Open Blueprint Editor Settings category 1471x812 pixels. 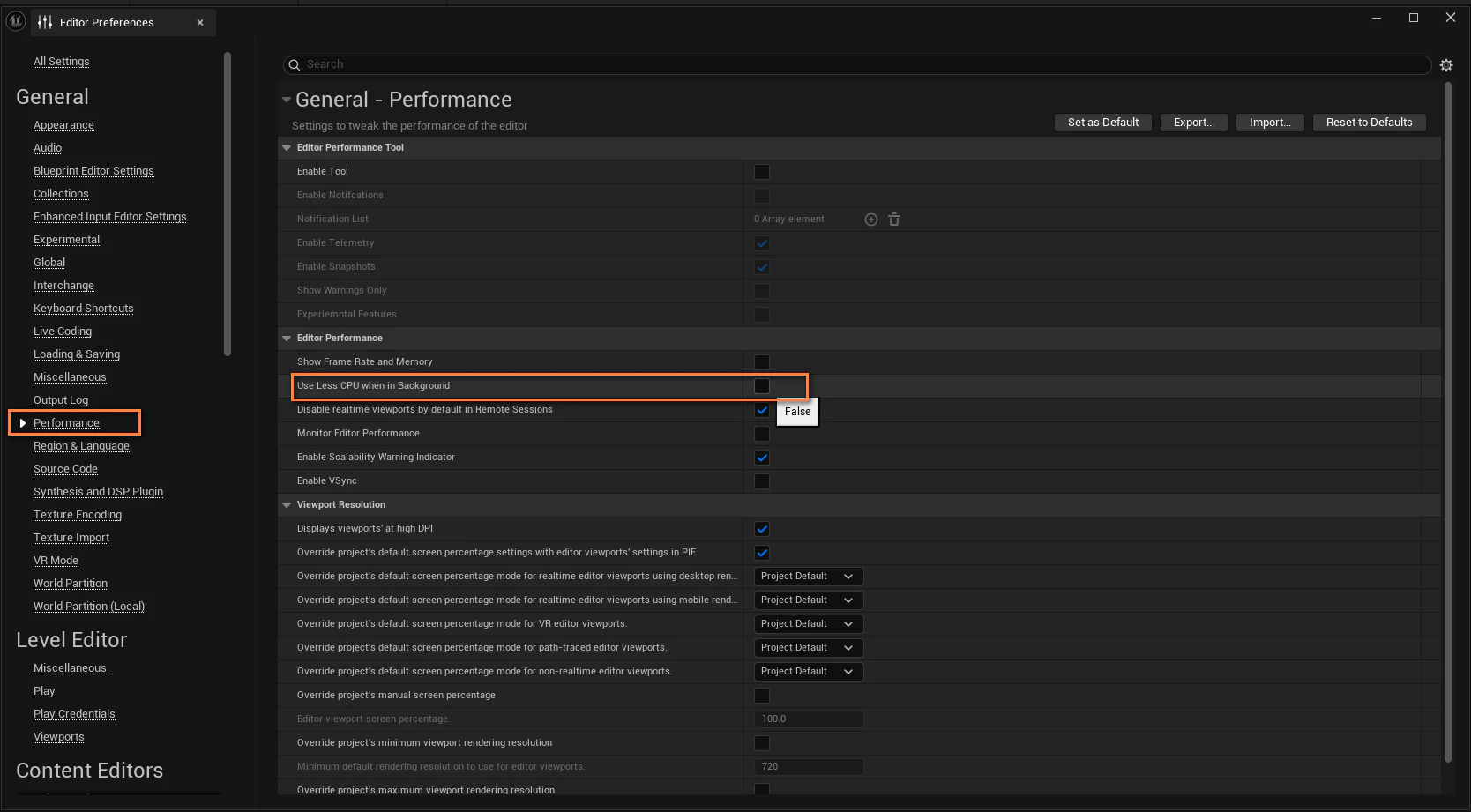click(93, 171)
